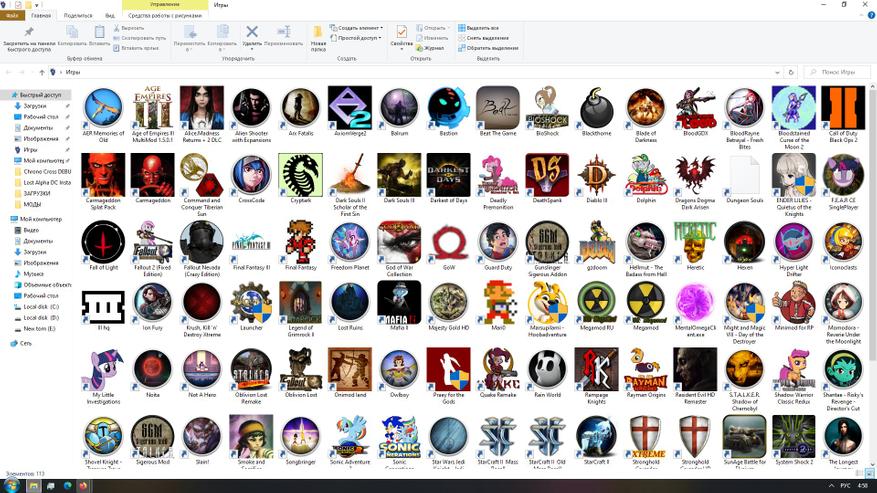This screenshot has height=493, width=877.
Task: Select the Dolphin emulator shortcut
Action: coord(646,174)
